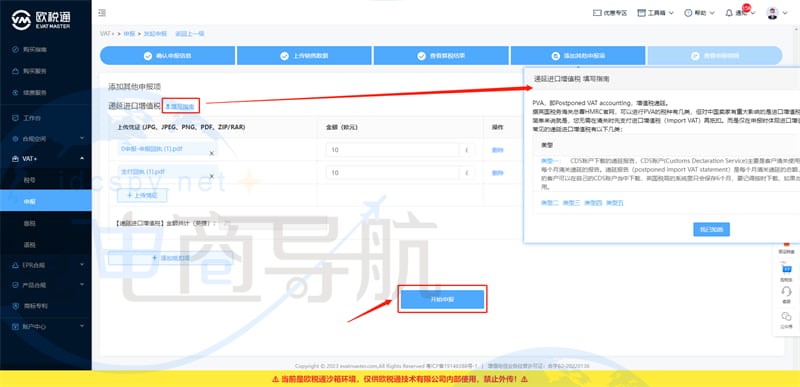Image resolution: width=800 pixels, height=387 pixels.
Task: Click the 产品合规 sidebar icon
Action: [x=15, y=285]
